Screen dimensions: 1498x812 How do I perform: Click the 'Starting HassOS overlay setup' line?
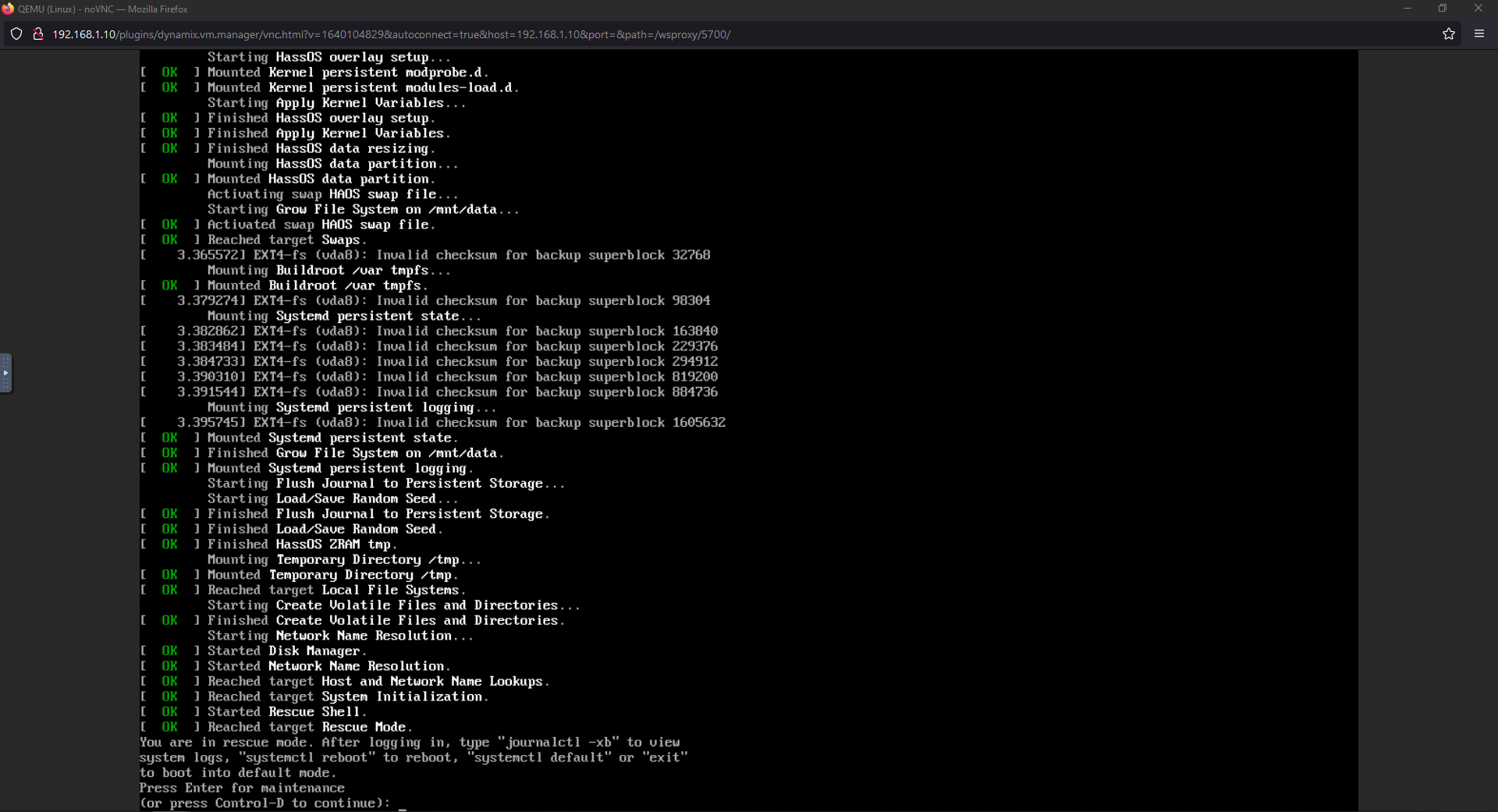pos(329,57)
